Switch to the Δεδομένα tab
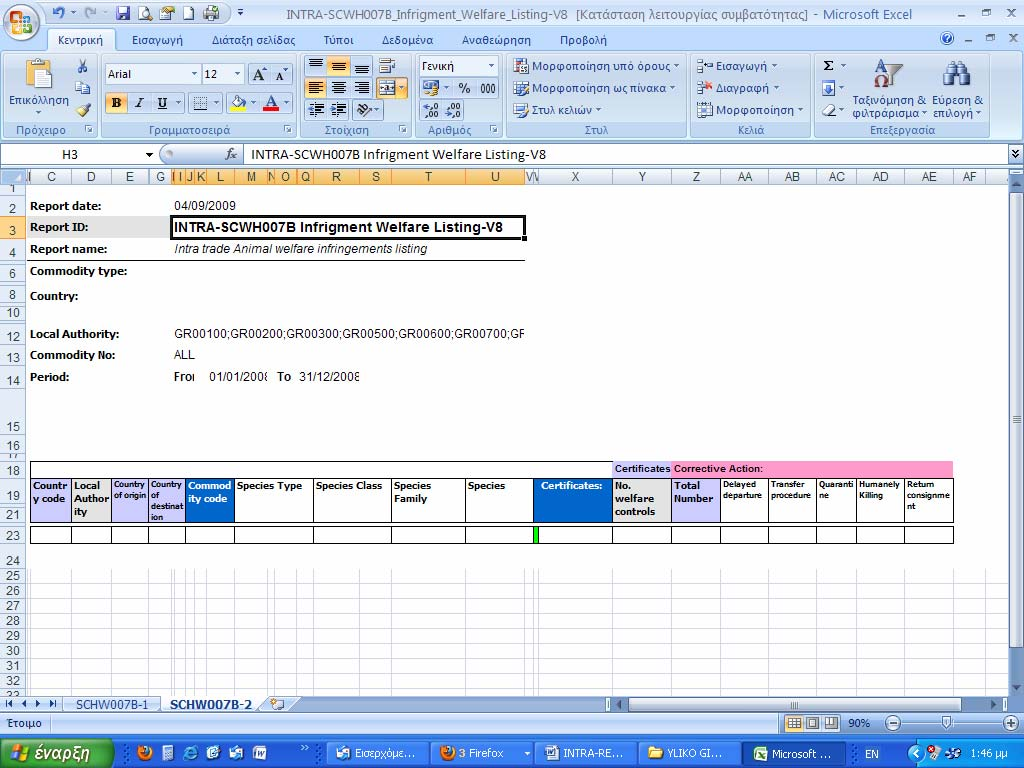This screenshot has height=768, width=1024. coord(408,40)
